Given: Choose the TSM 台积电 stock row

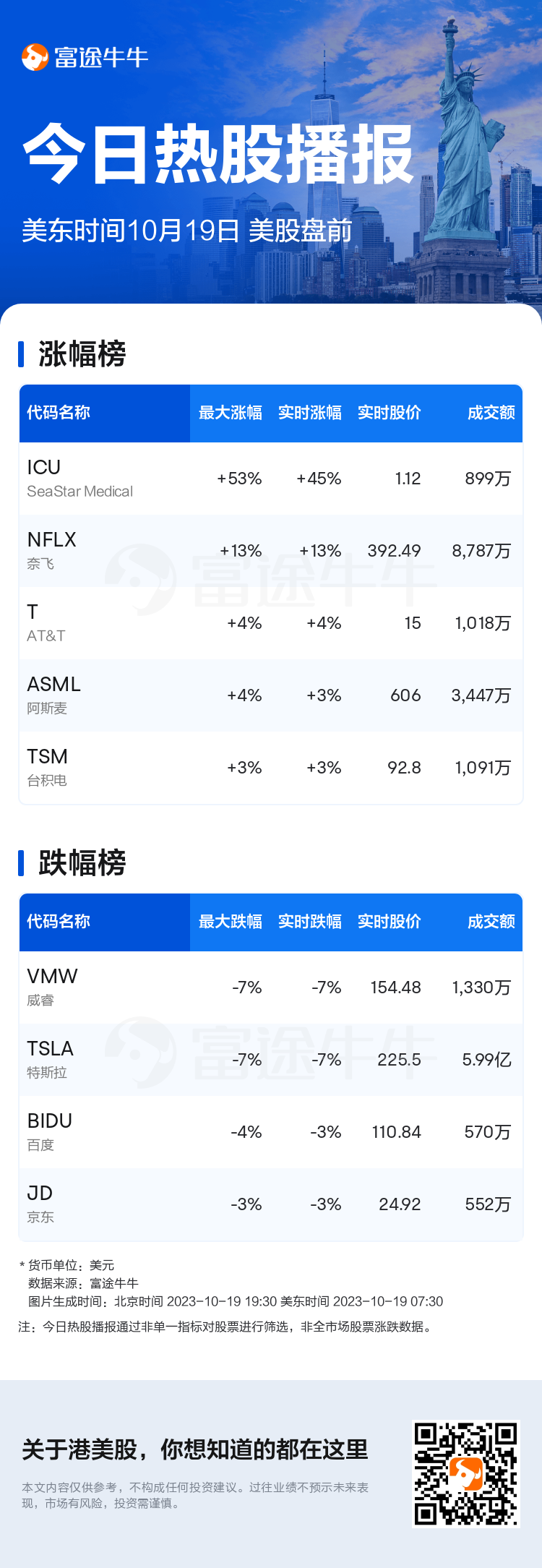Looking at the screenshot, I should tap(271, 768).
